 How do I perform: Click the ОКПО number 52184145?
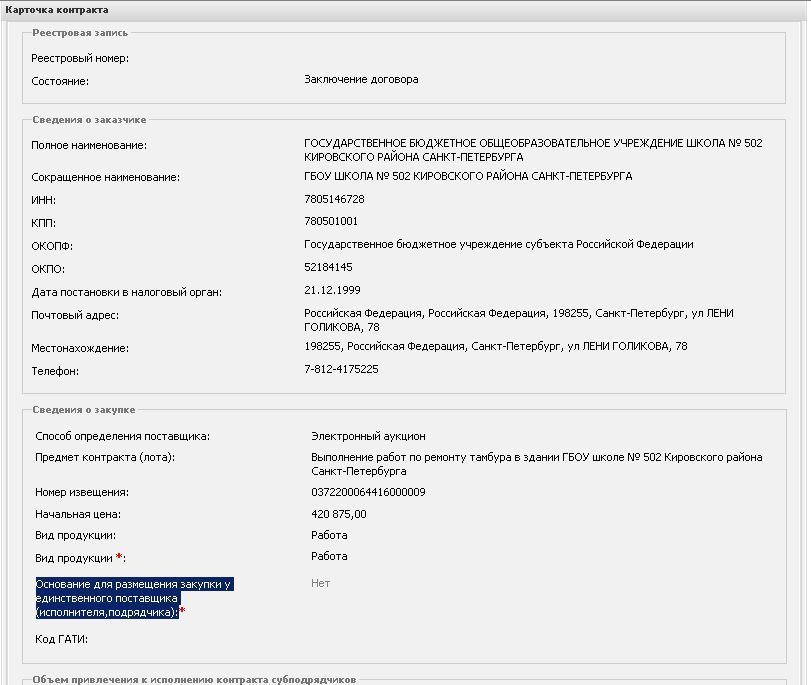pos(328,268)
